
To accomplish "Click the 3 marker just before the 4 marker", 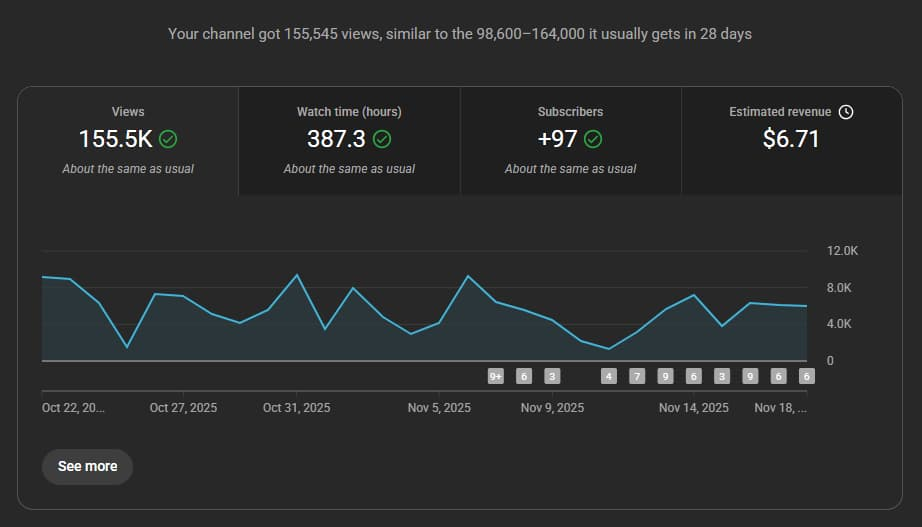I will tap(552, 377).
